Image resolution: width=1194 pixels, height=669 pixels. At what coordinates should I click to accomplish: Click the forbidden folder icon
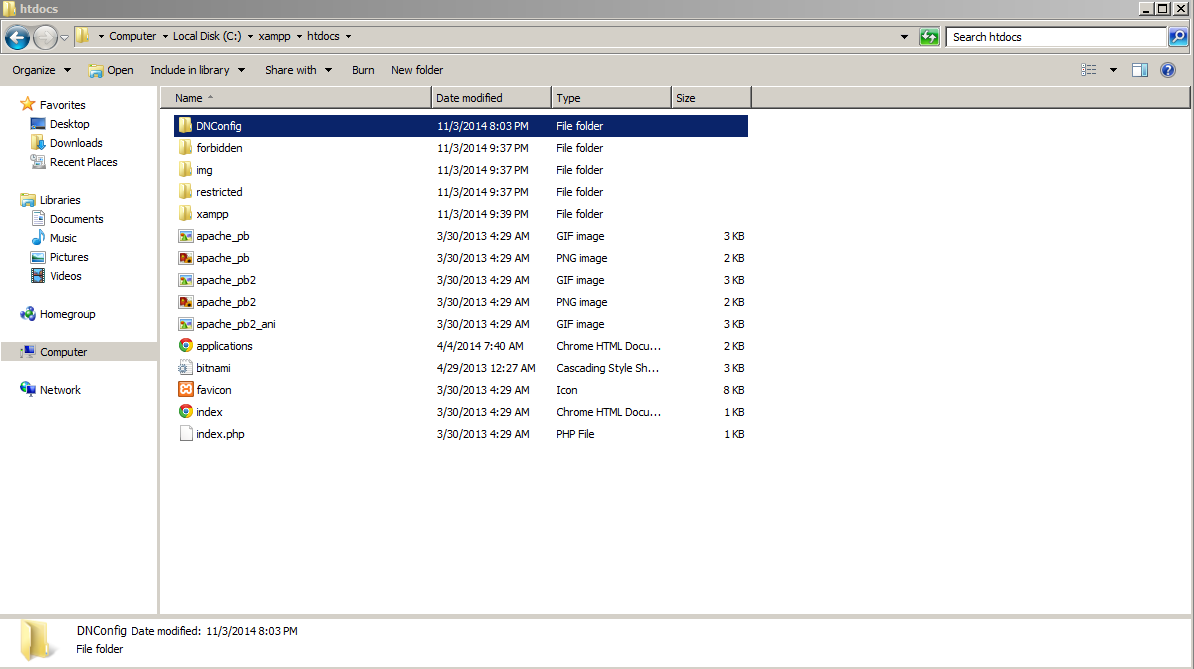click(x=185, y=148)
